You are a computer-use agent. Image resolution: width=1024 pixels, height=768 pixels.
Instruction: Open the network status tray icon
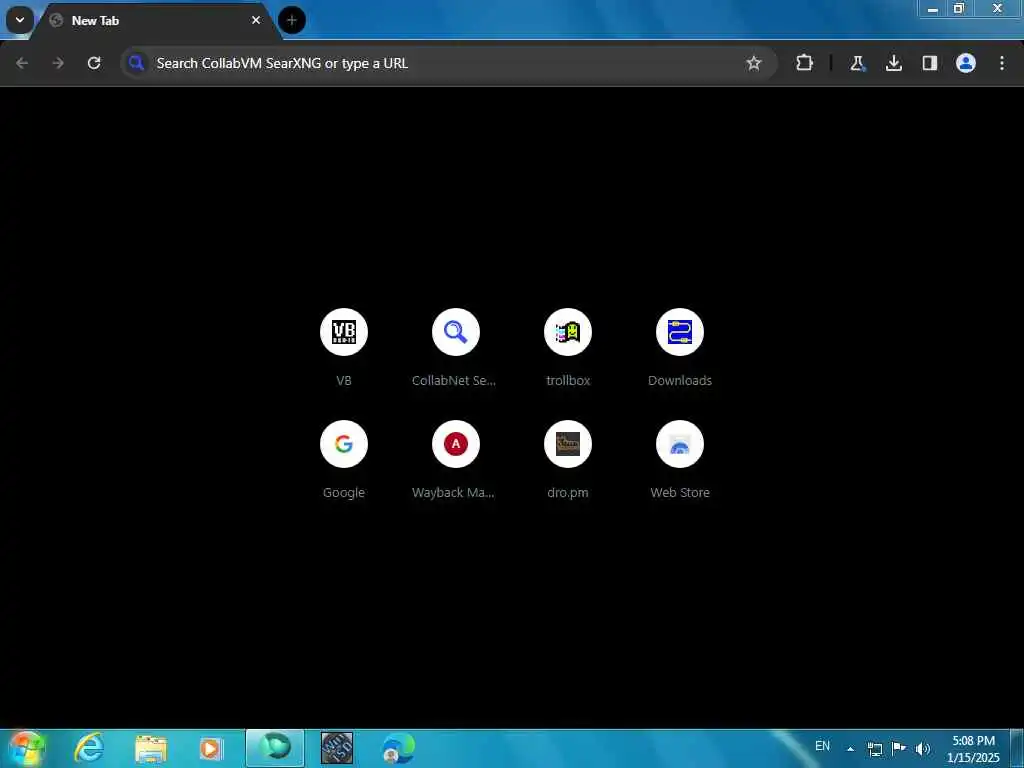(874, 749)
